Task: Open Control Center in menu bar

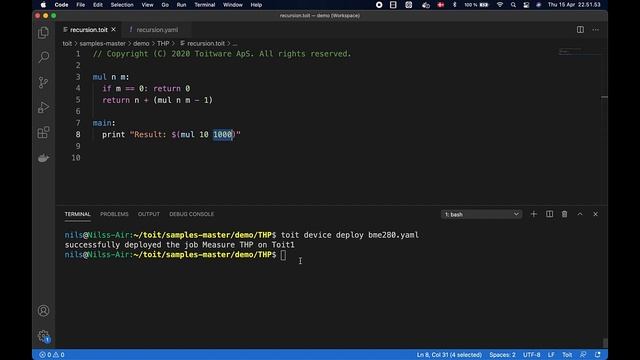Action: pyautogui.click(x=526, y=5)
